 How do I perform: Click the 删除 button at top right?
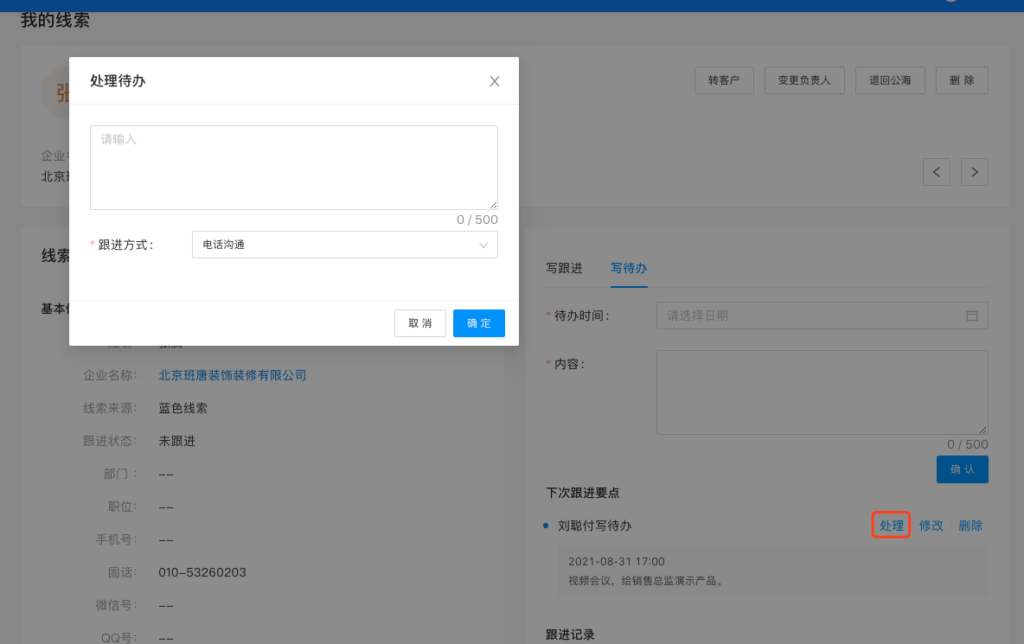(x=961, y=80)
